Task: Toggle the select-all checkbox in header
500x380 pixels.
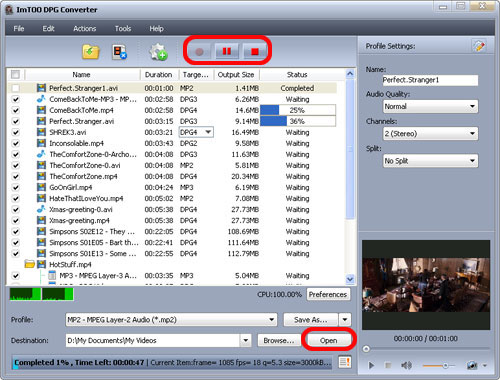Action: (x=15, y=74)
